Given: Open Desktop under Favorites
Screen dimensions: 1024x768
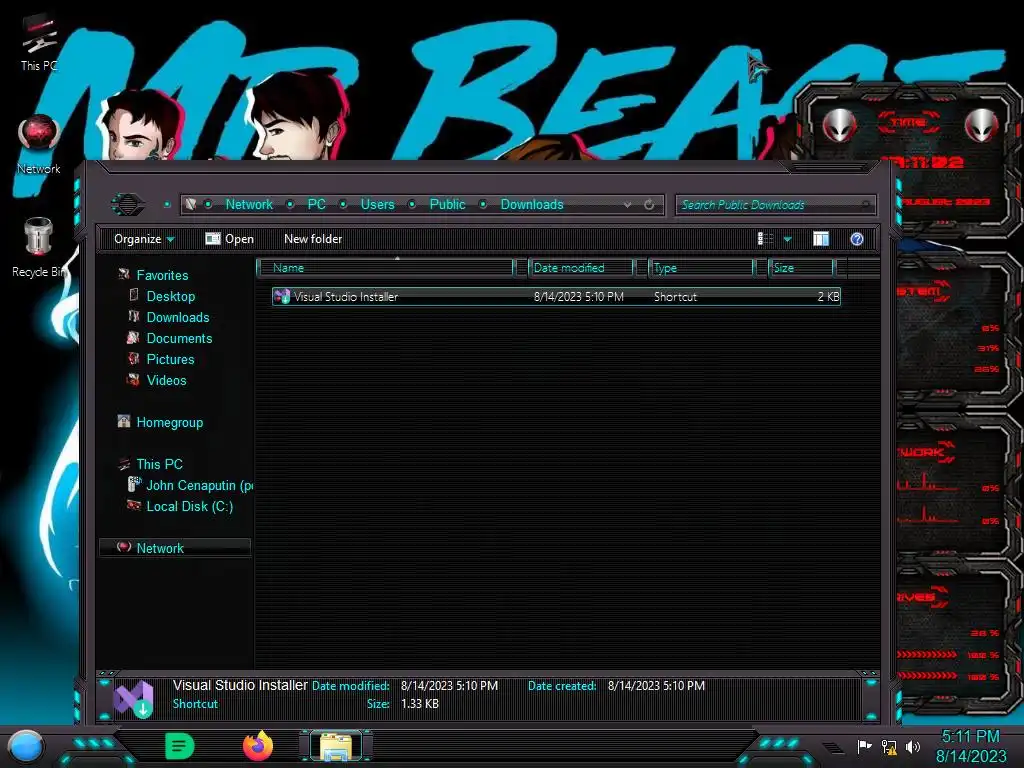Looking at the screenshot, I should click(170, 296).
